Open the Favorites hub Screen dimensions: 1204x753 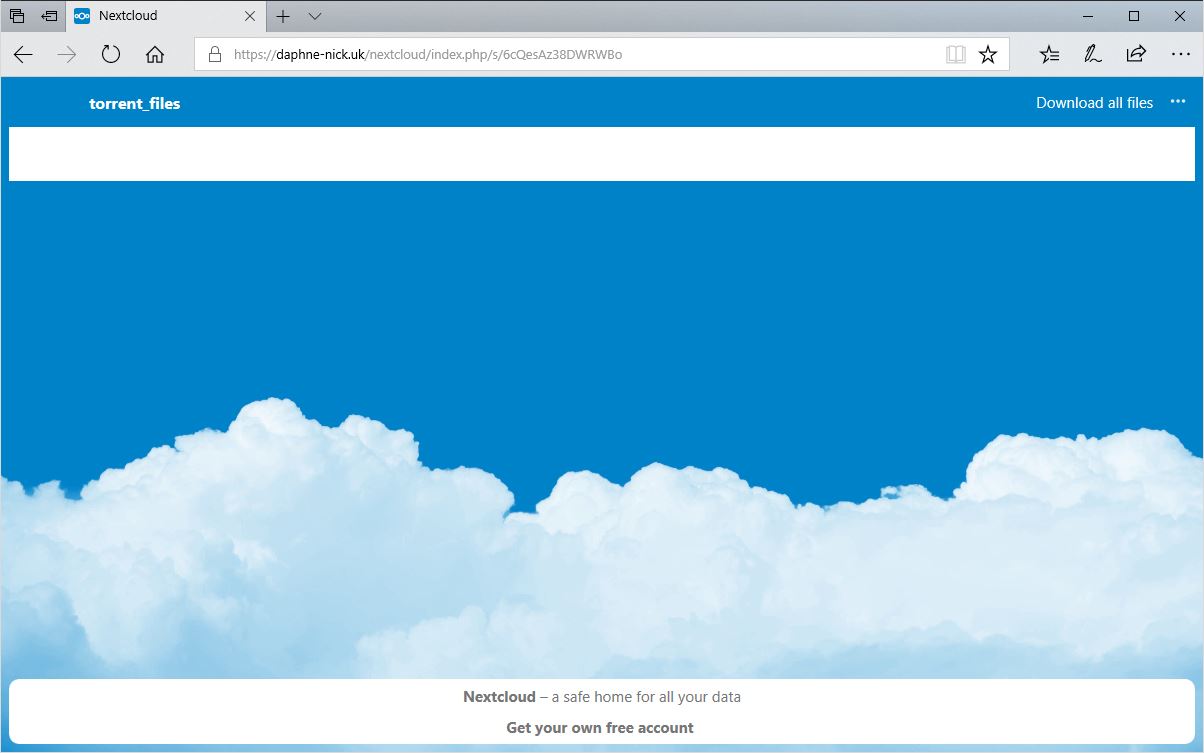(1049, 55)
